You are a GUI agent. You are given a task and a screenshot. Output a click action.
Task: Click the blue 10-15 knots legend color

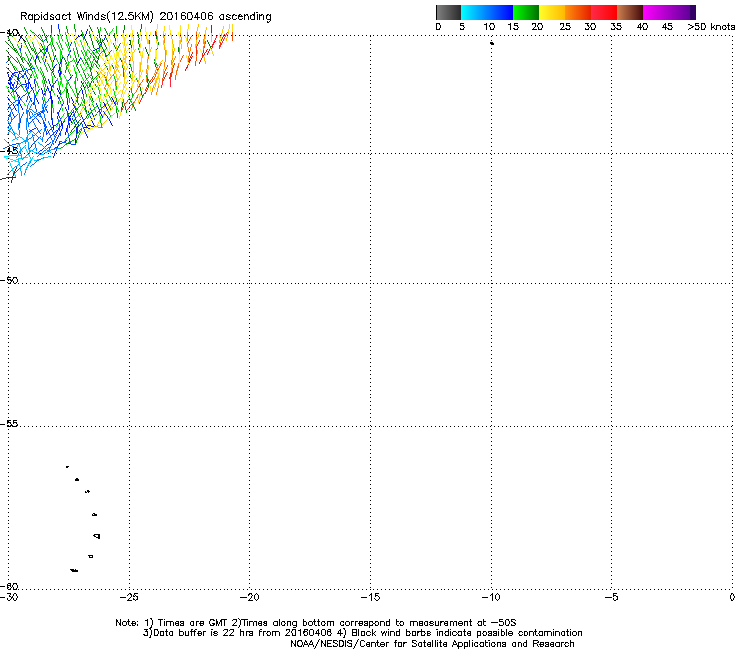500,12
